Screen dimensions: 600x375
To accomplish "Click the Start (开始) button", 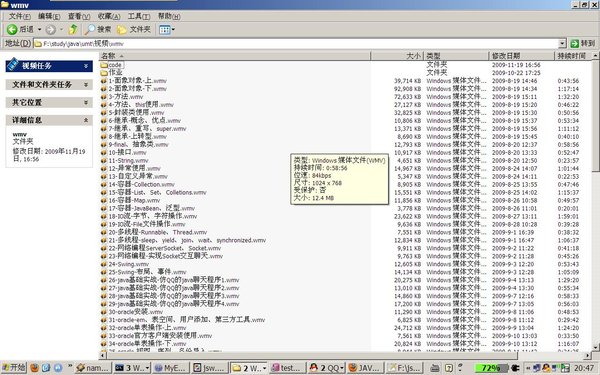I will coord(14,368).
